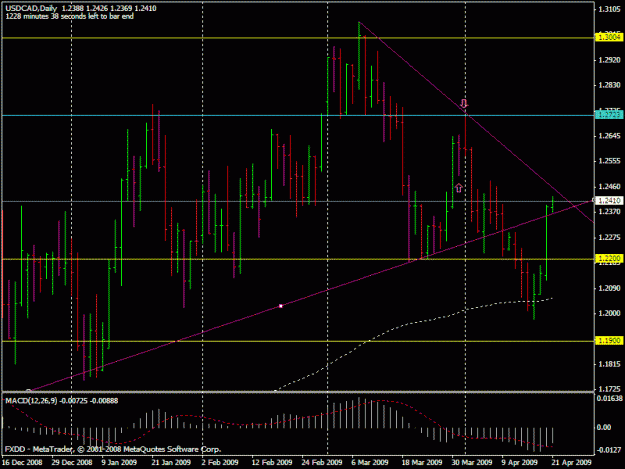Screen dimensions: 625x469
Task: Click the 18 Mar 2009 date label
Action: [x=422, y=462]
